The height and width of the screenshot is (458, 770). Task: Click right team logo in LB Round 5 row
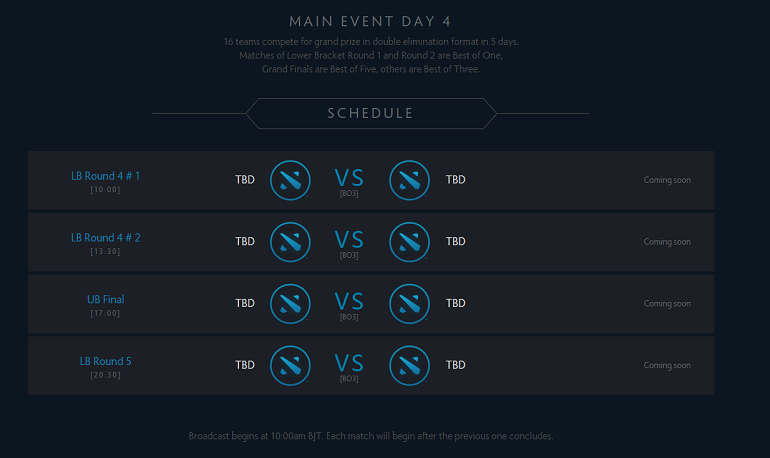coord(410,366)
